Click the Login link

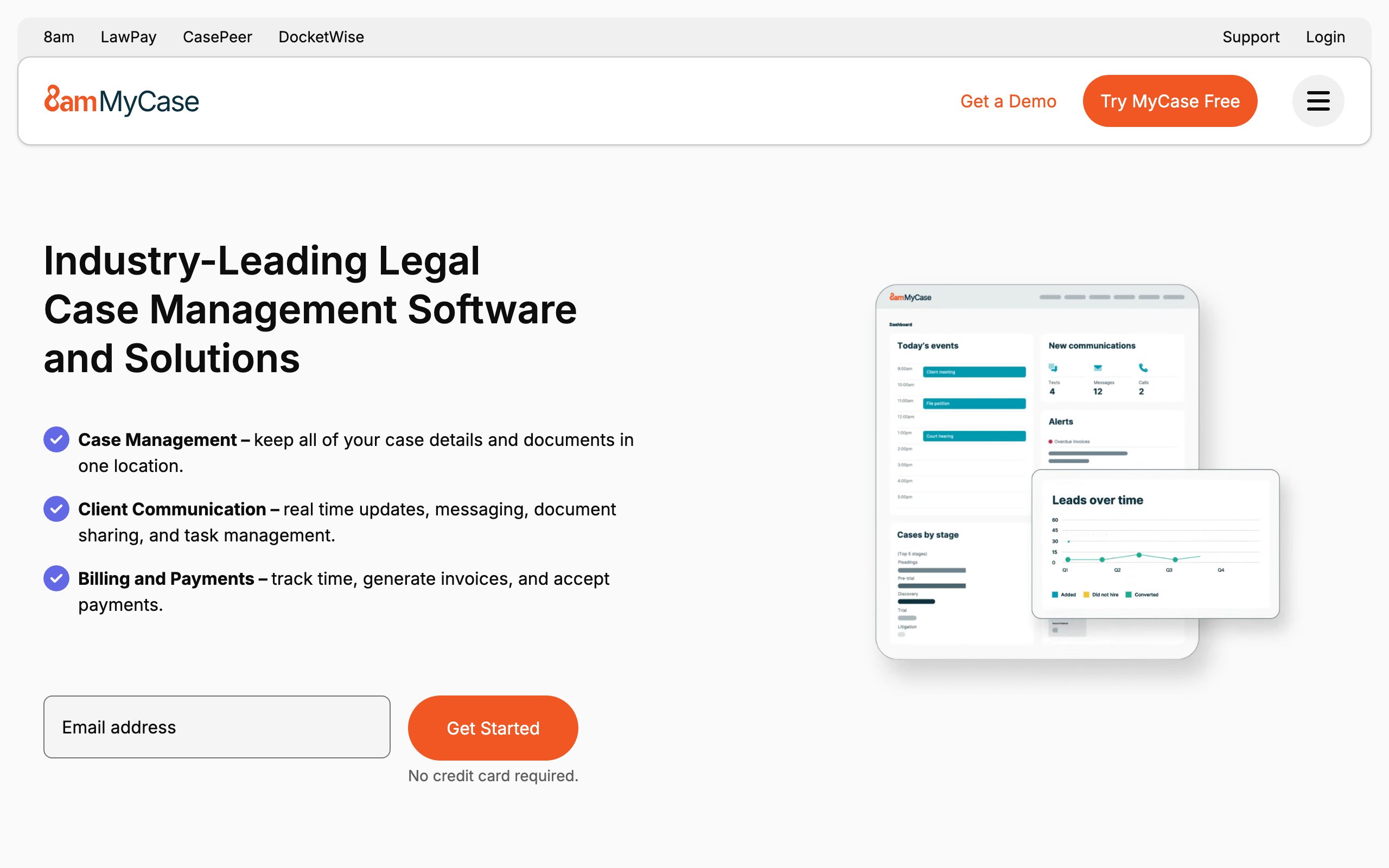click(1326, 37)
